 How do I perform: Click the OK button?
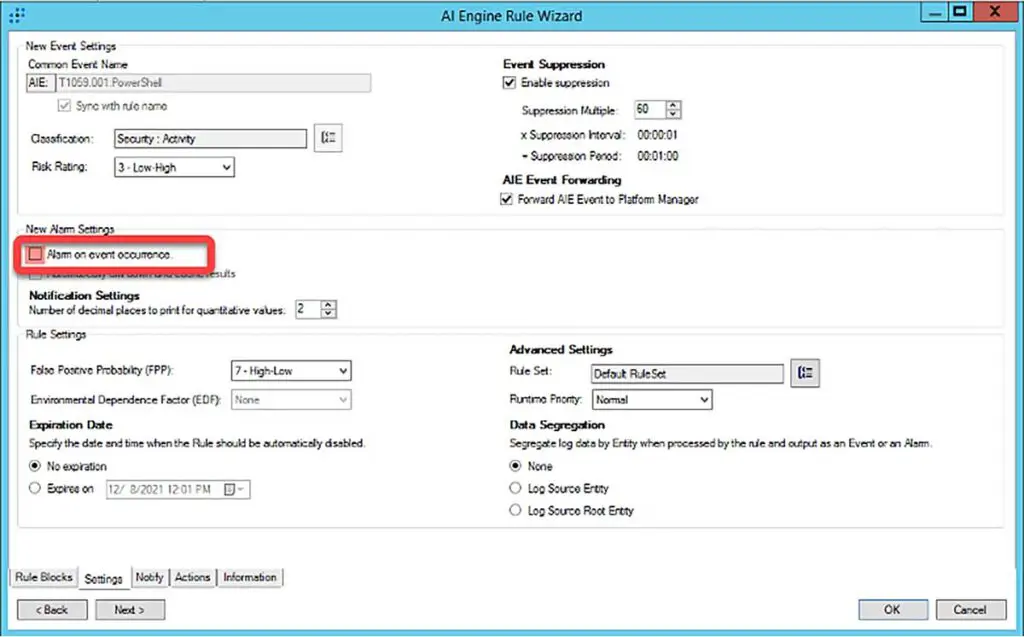(891, 609)
